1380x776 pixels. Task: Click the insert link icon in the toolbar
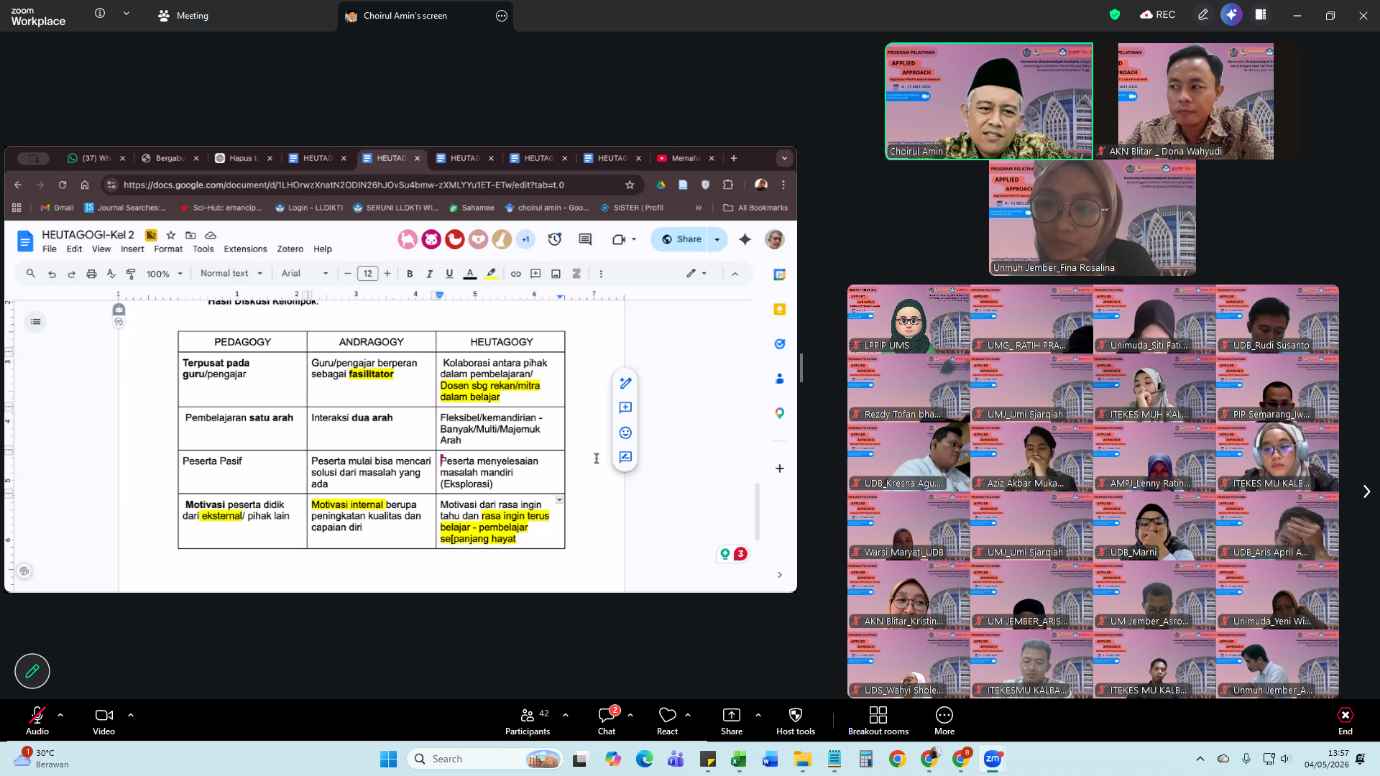coord(516,274)
